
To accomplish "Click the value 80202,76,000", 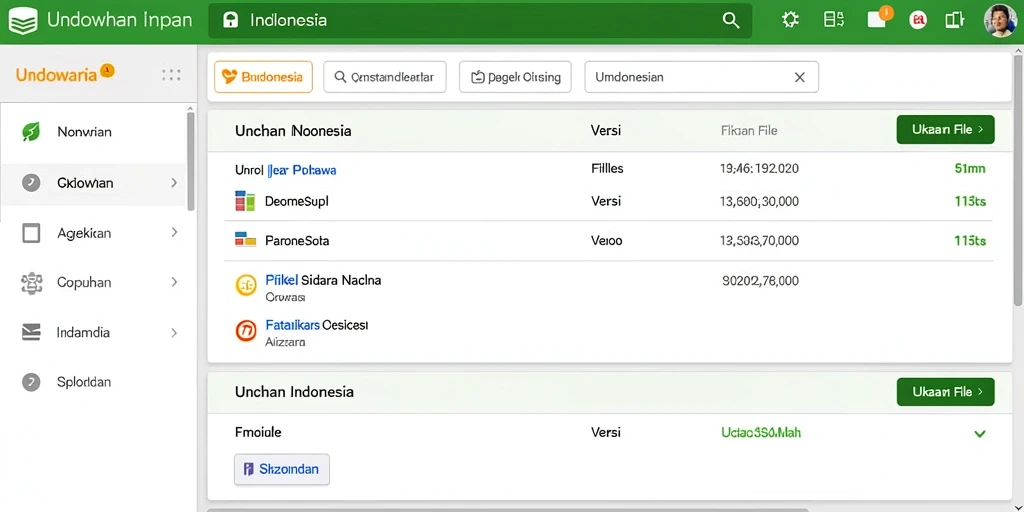I will coord(761,281).
